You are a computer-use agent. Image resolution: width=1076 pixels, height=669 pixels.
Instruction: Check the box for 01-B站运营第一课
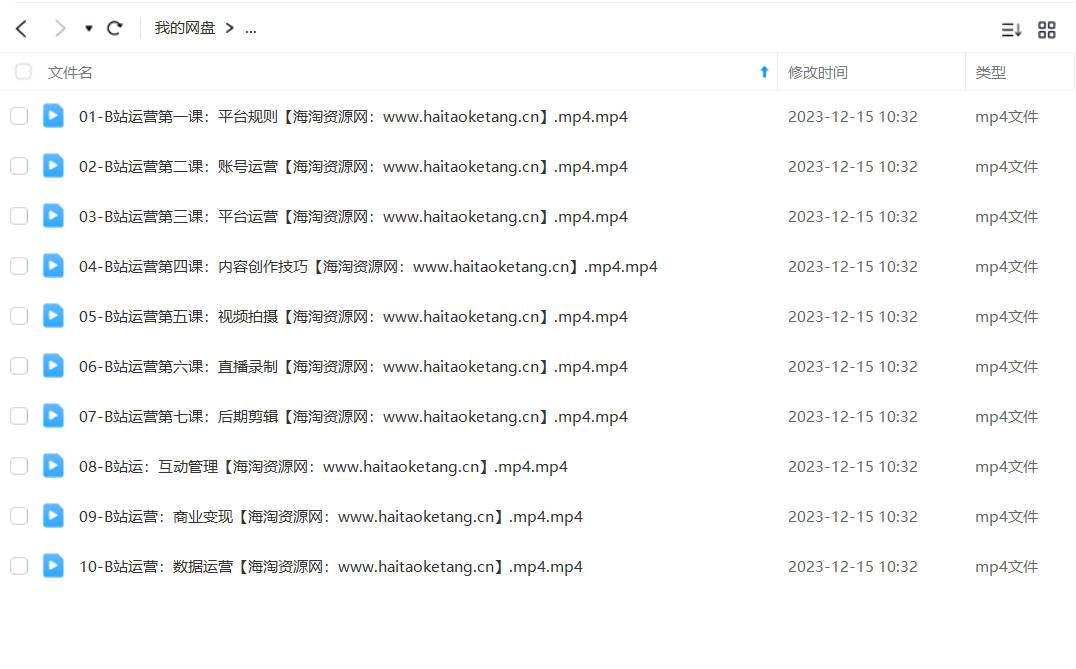(19, 116)
